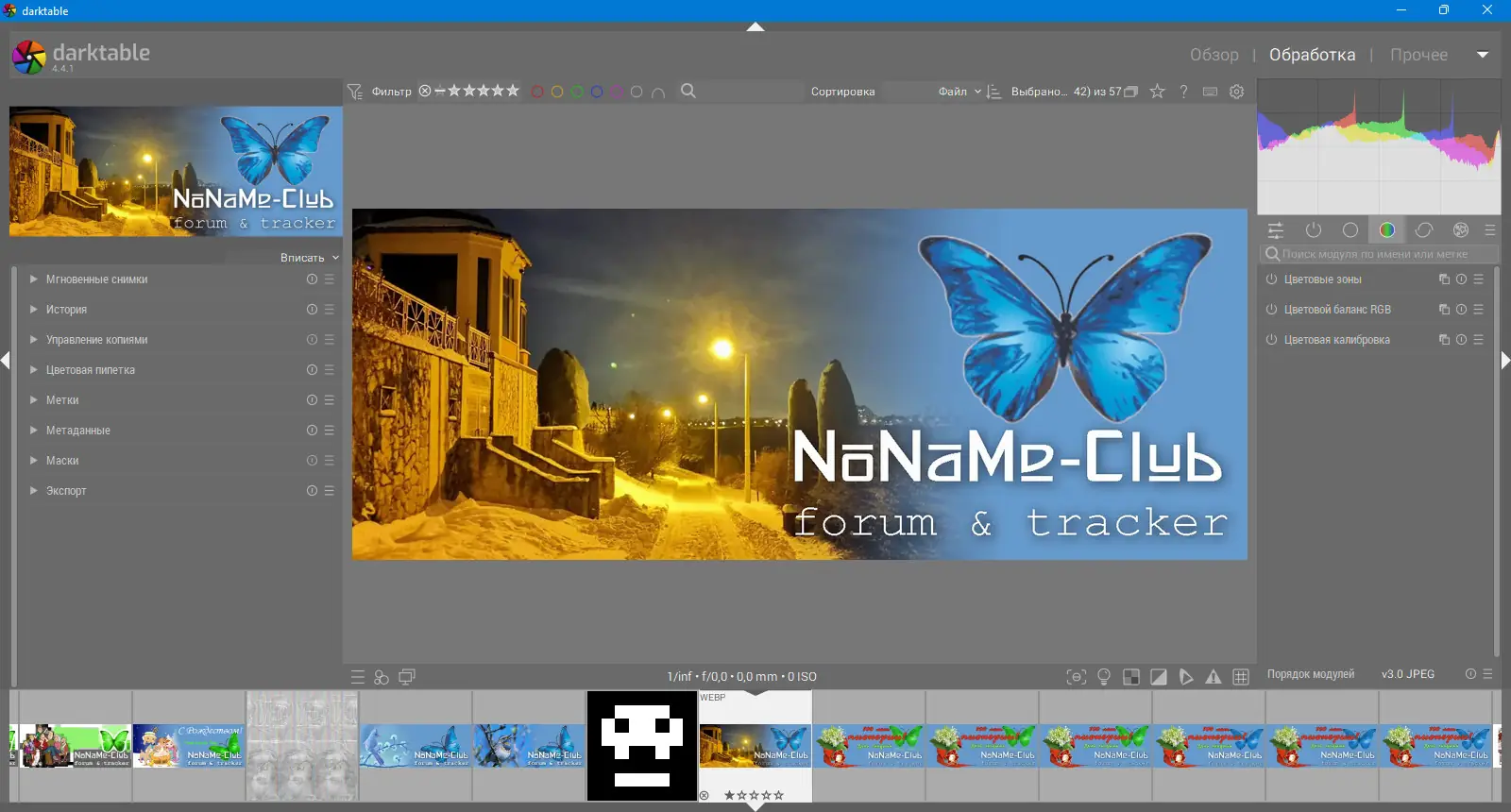Switch to the base modules circle tab
This screenshot has height=812, width=1511.
[1350, 230]
